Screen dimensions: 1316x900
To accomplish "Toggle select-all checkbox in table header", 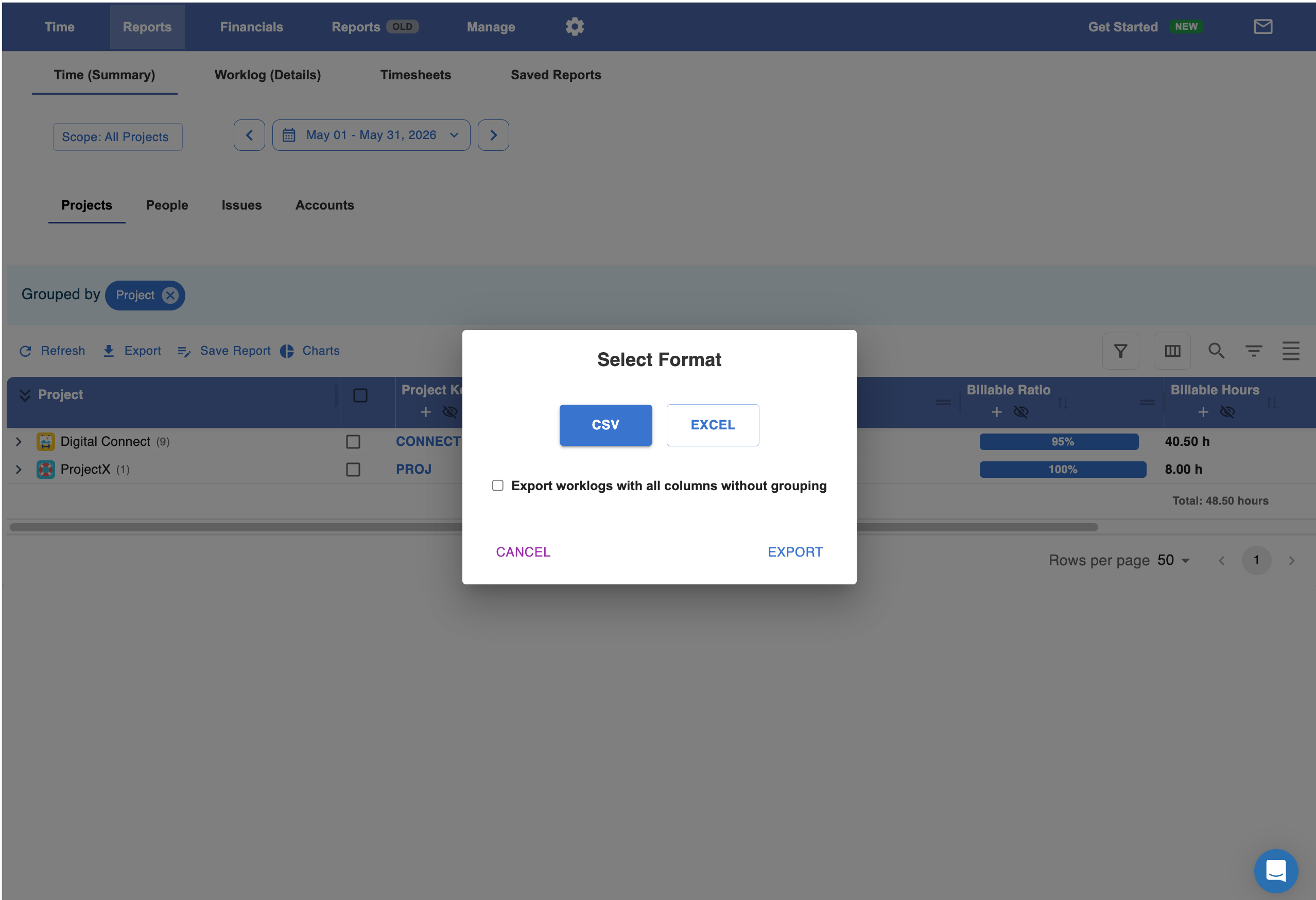I will 360,395.
